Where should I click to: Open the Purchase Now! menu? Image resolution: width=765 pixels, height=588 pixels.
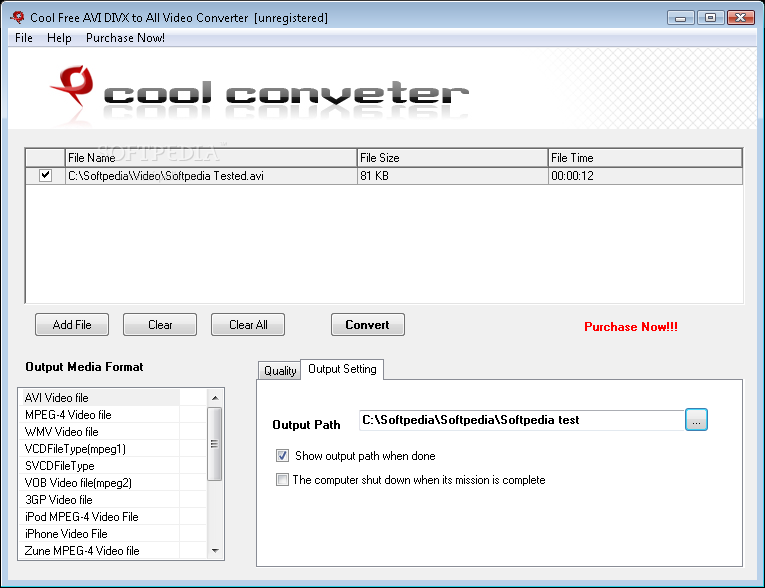(125, 38)
